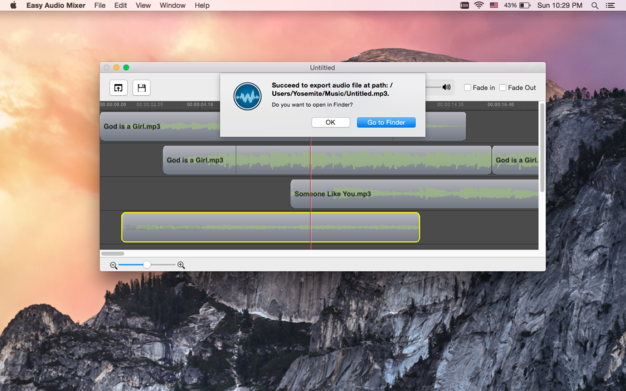
Task: Click the Go to Finder button
Action: click(386, 123)
